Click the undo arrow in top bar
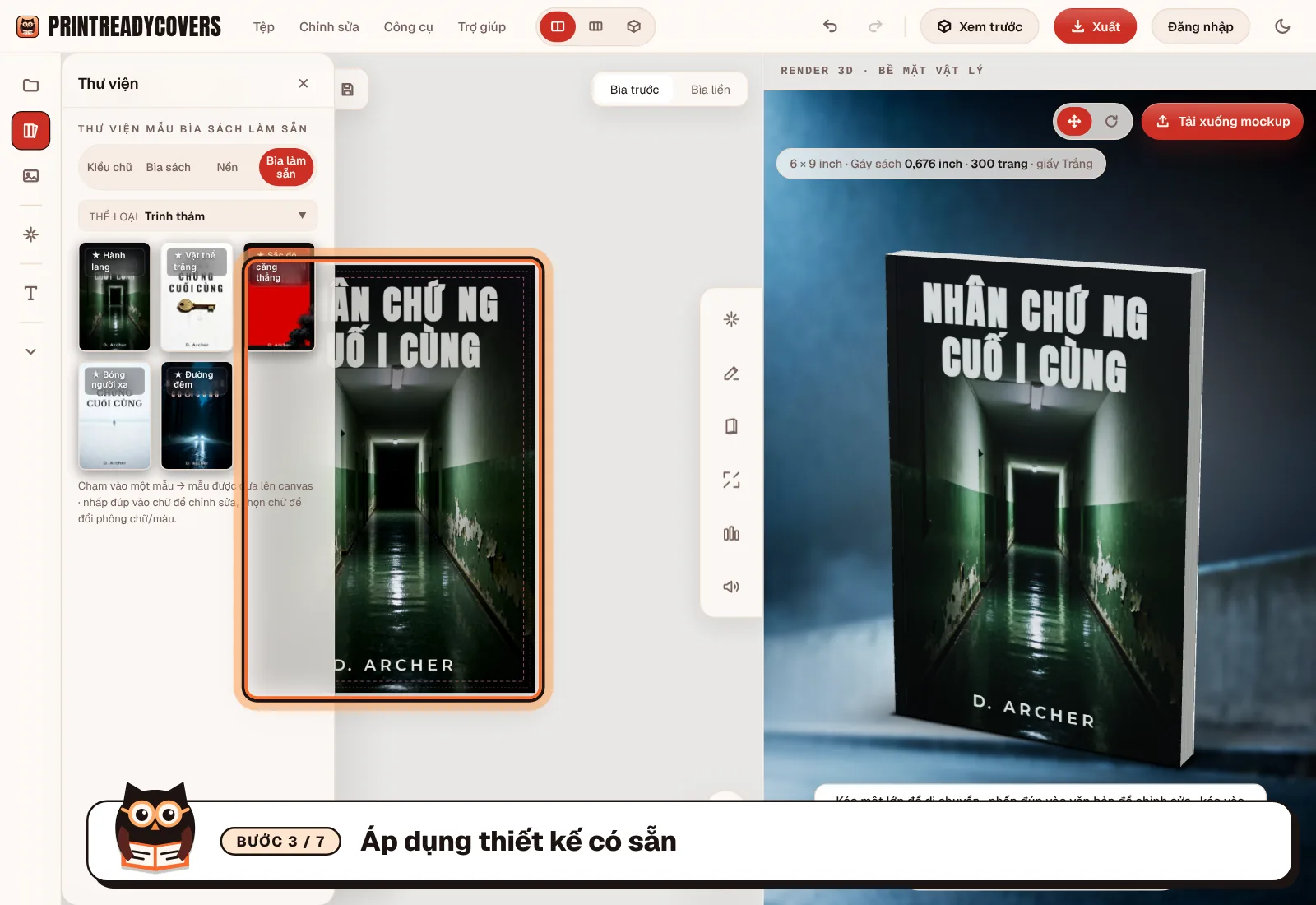Screen dimensions: 1316x905 tap(830, 26)
